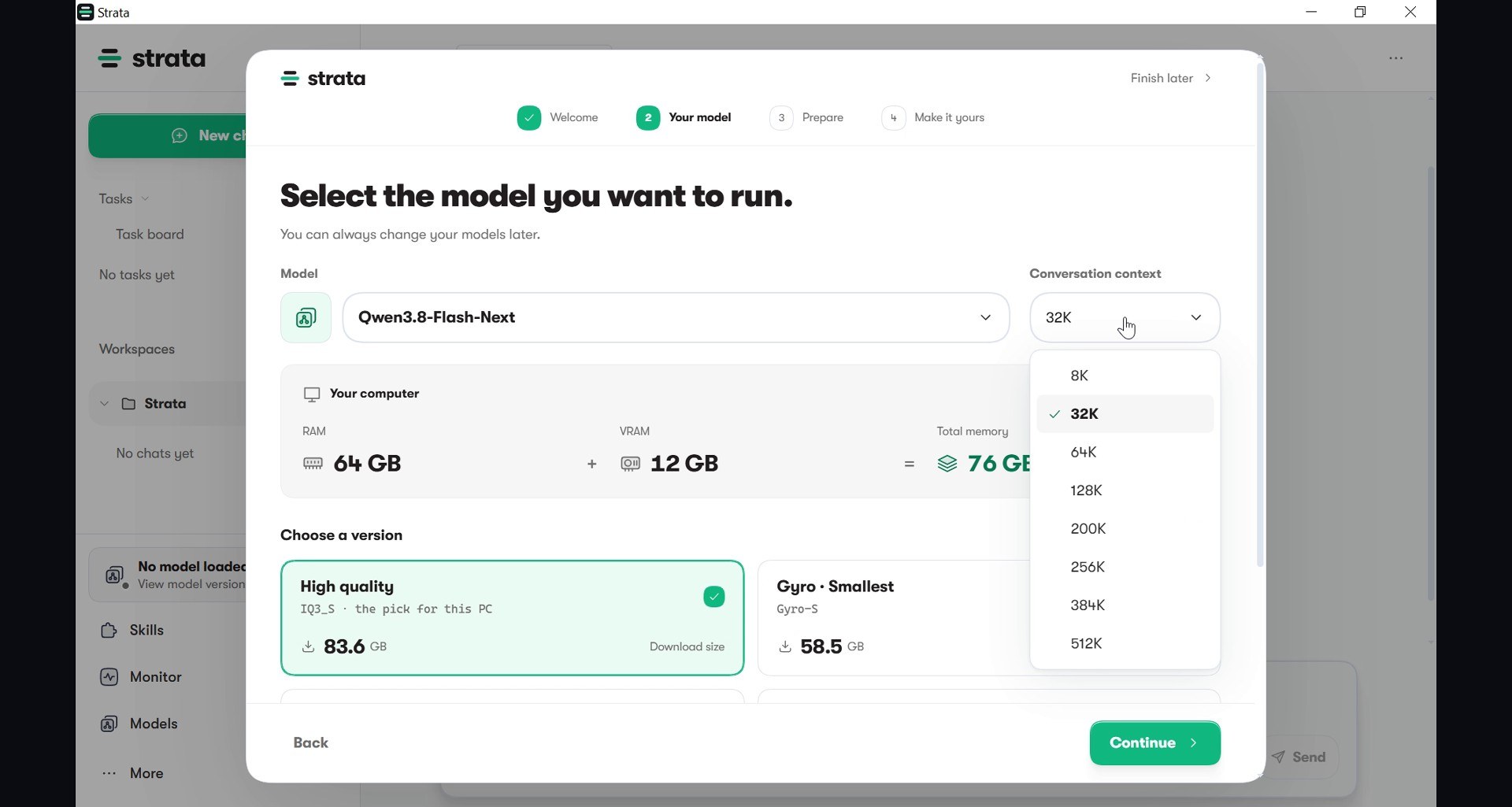Click the Finish later link
The image size is (1512, 807).
click(1171, 79)
